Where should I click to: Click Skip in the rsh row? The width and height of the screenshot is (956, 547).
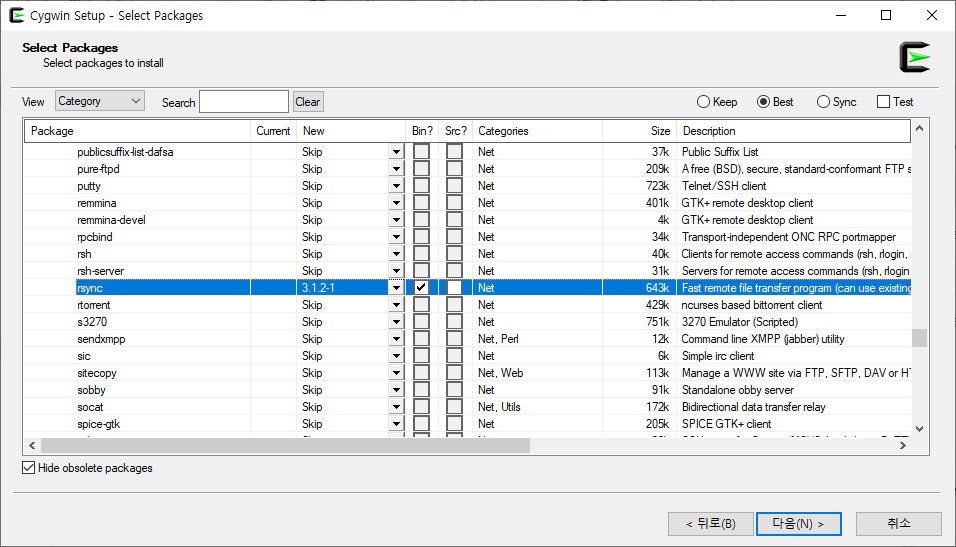pos(312,254)
